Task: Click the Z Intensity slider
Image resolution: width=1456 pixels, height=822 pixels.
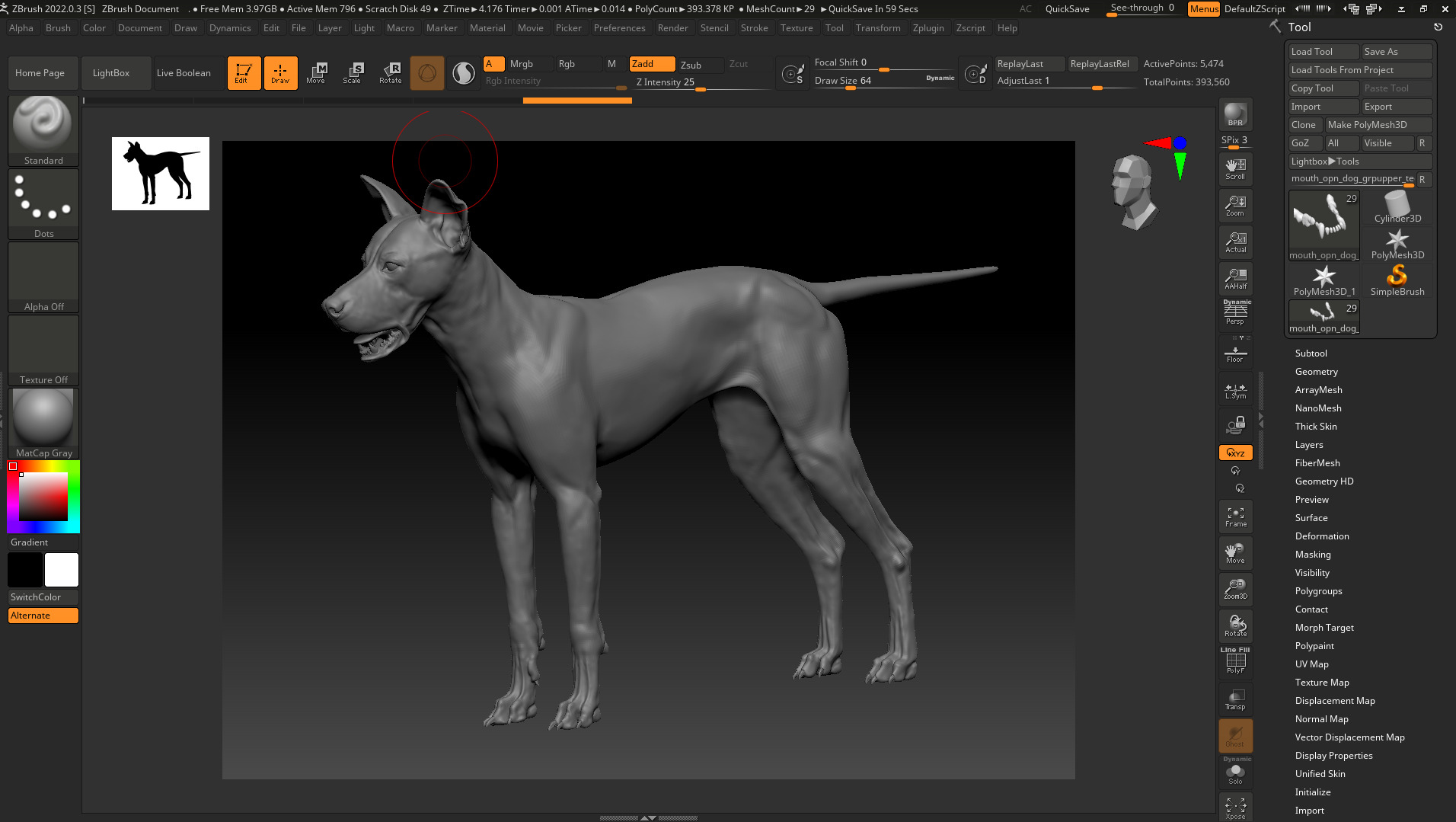Action: (x=703, y=82)
